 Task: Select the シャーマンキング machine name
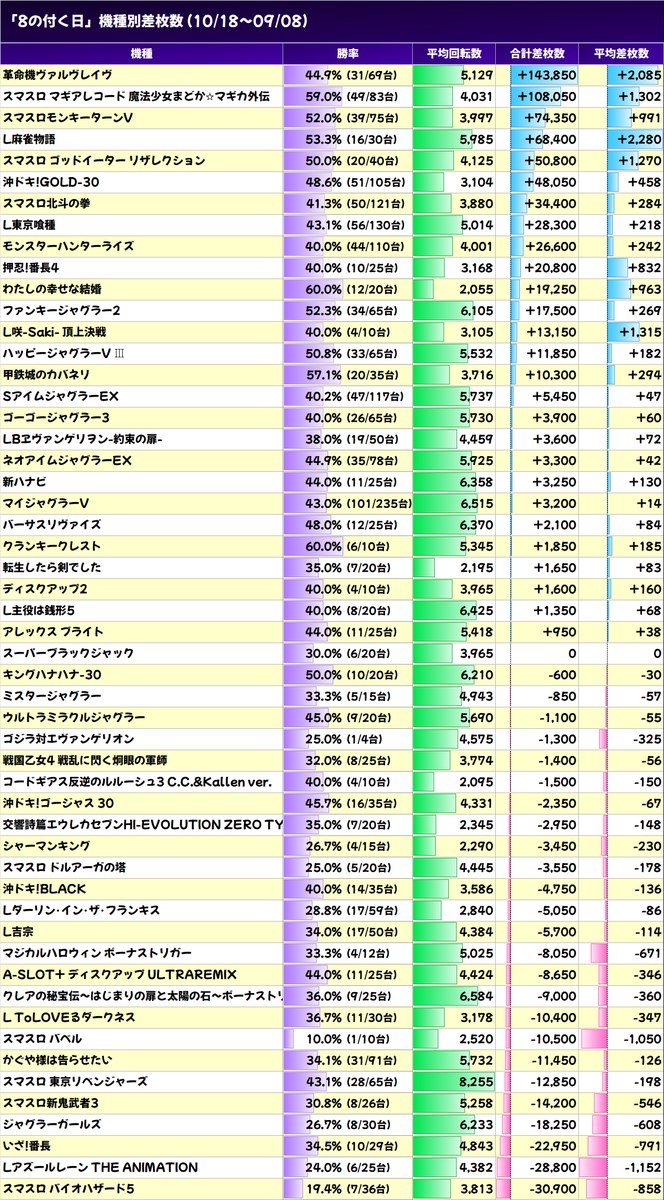point(47,845)
